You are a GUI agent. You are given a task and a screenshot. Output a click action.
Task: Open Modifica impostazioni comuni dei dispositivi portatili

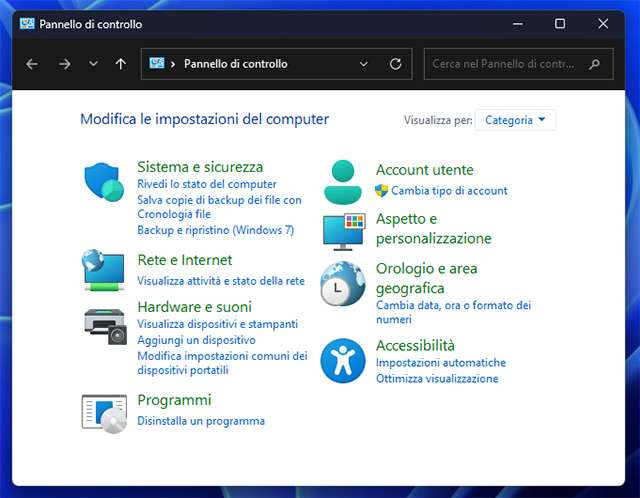[222, 363]
